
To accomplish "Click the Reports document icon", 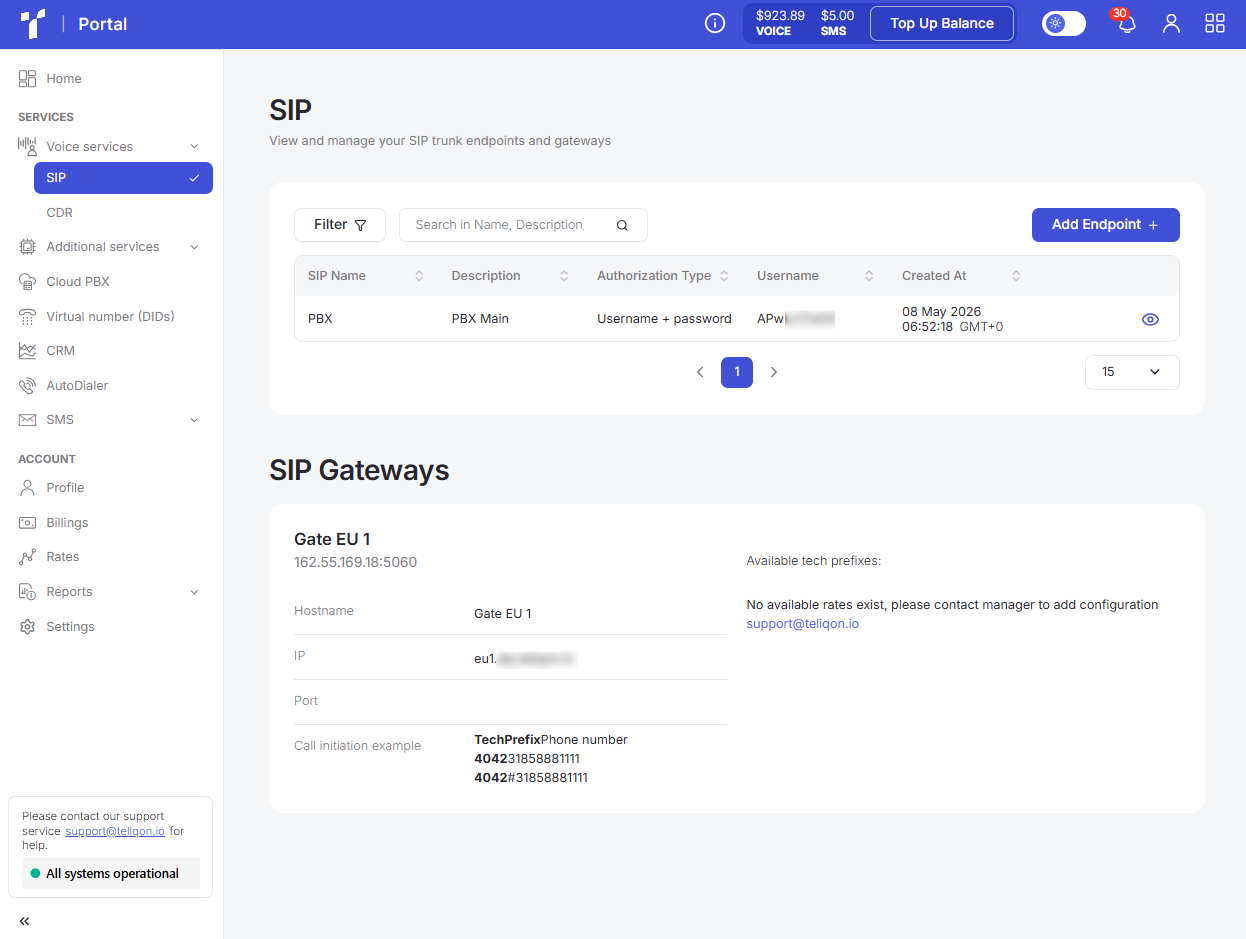I will (28, 592).
